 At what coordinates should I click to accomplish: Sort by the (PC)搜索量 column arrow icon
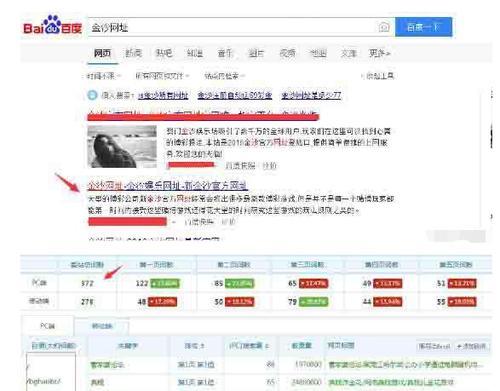(267, 346)
